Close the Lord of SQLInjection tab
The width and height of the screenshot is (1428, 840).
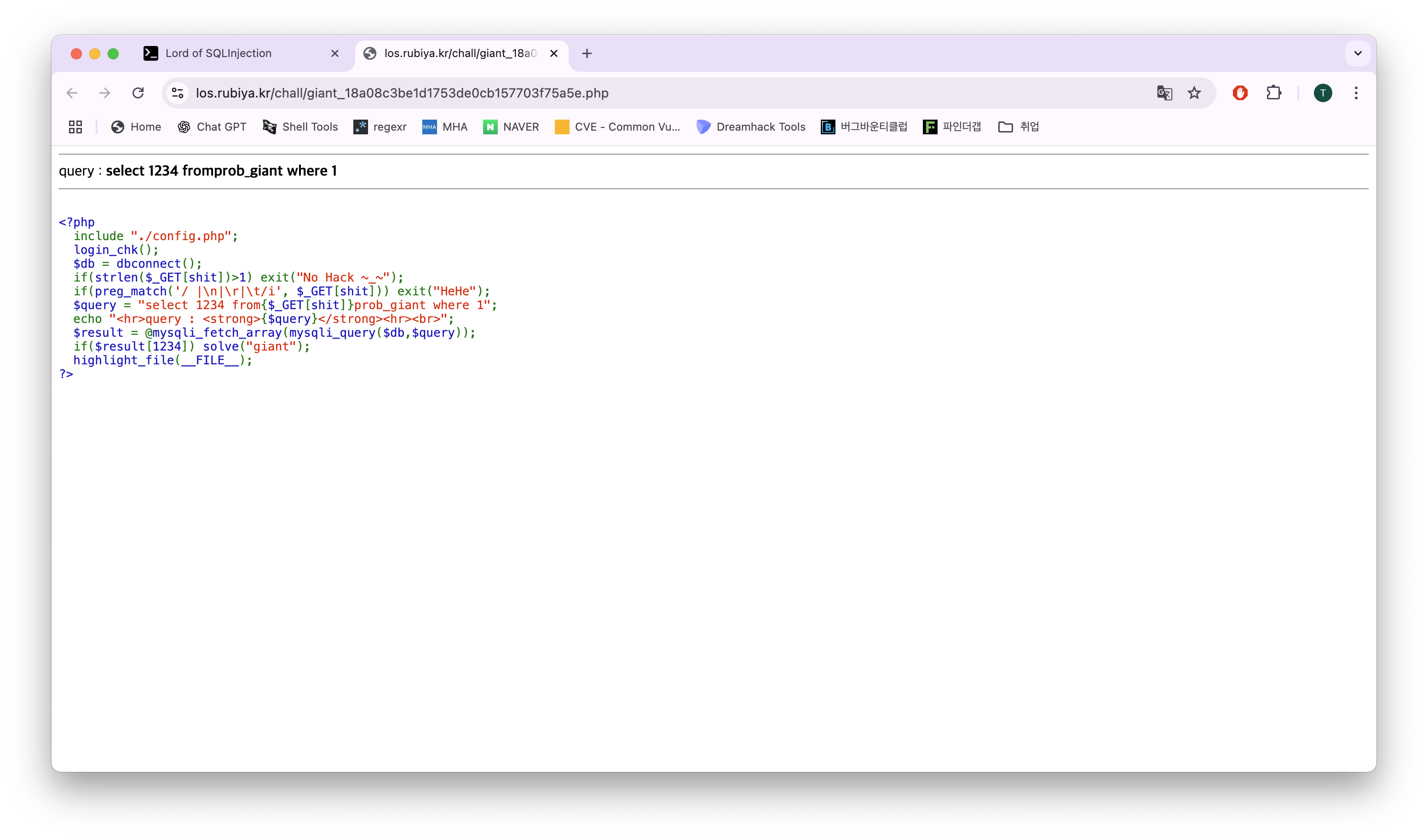(x=335, y=53)
